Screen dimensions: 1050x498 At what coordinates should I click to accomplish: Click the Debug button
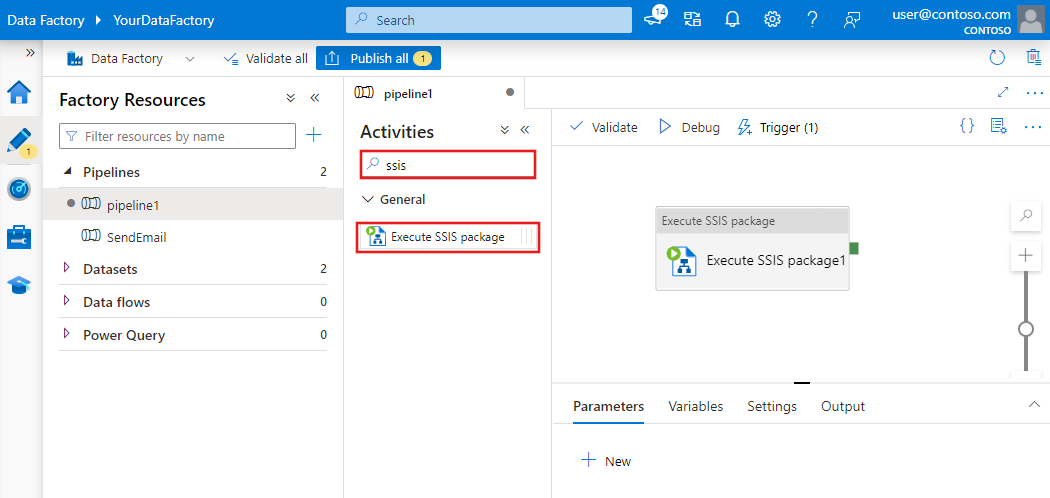[689, 127]
